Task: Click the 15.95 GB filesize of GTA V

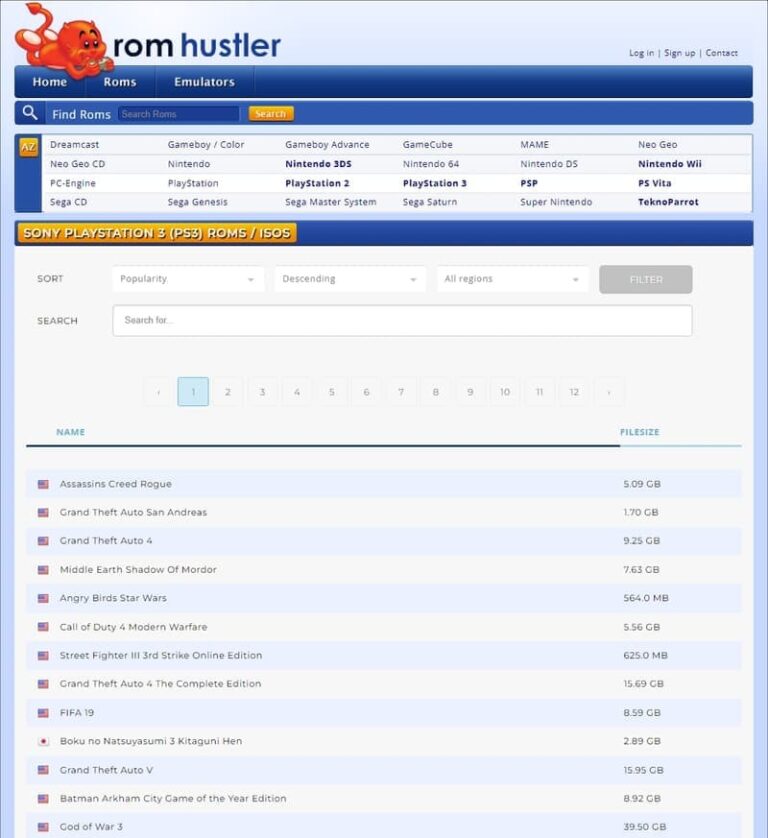Action: (x=643, y=770)
